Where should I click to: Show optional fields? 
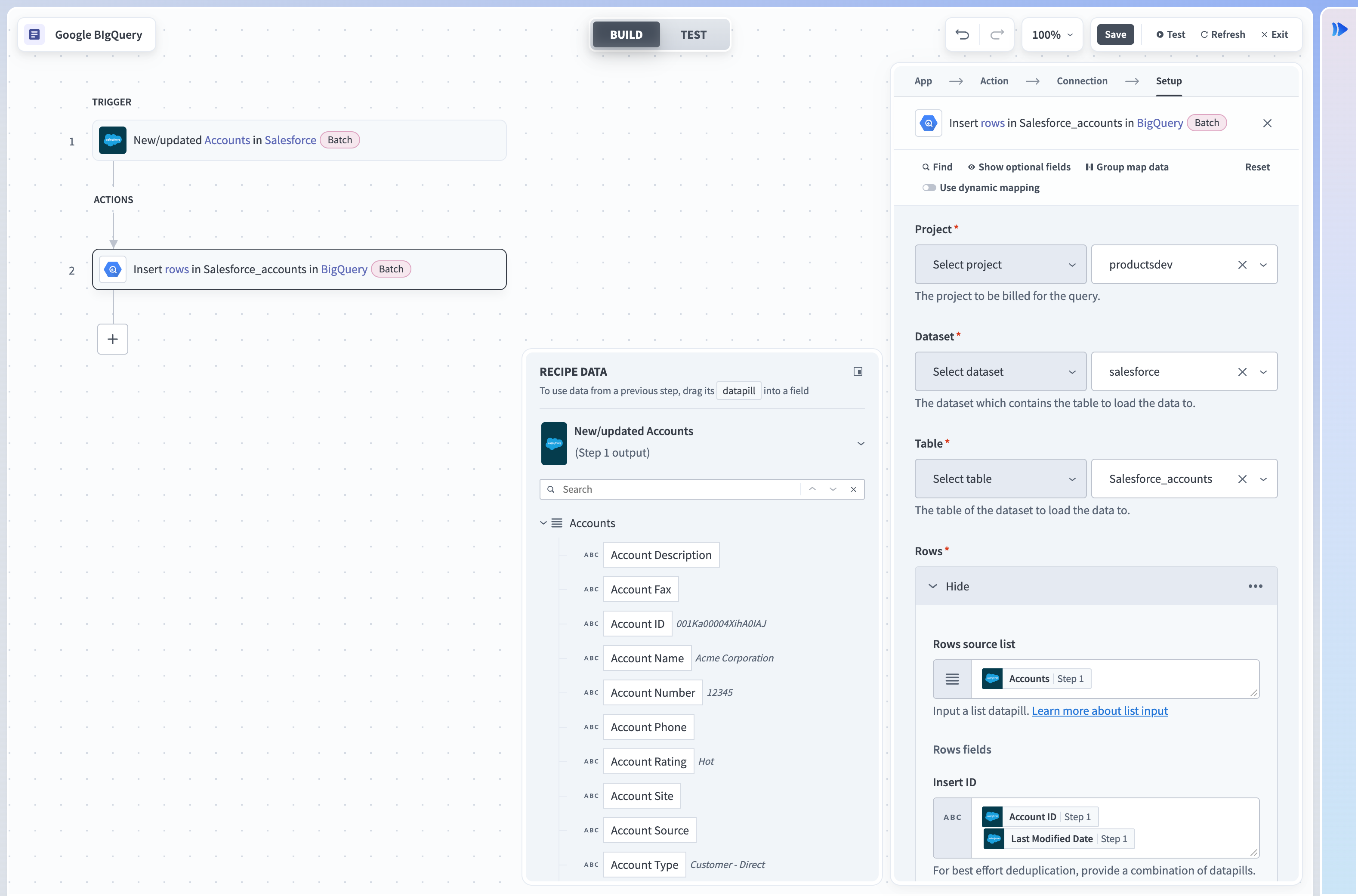[1018, 167]
